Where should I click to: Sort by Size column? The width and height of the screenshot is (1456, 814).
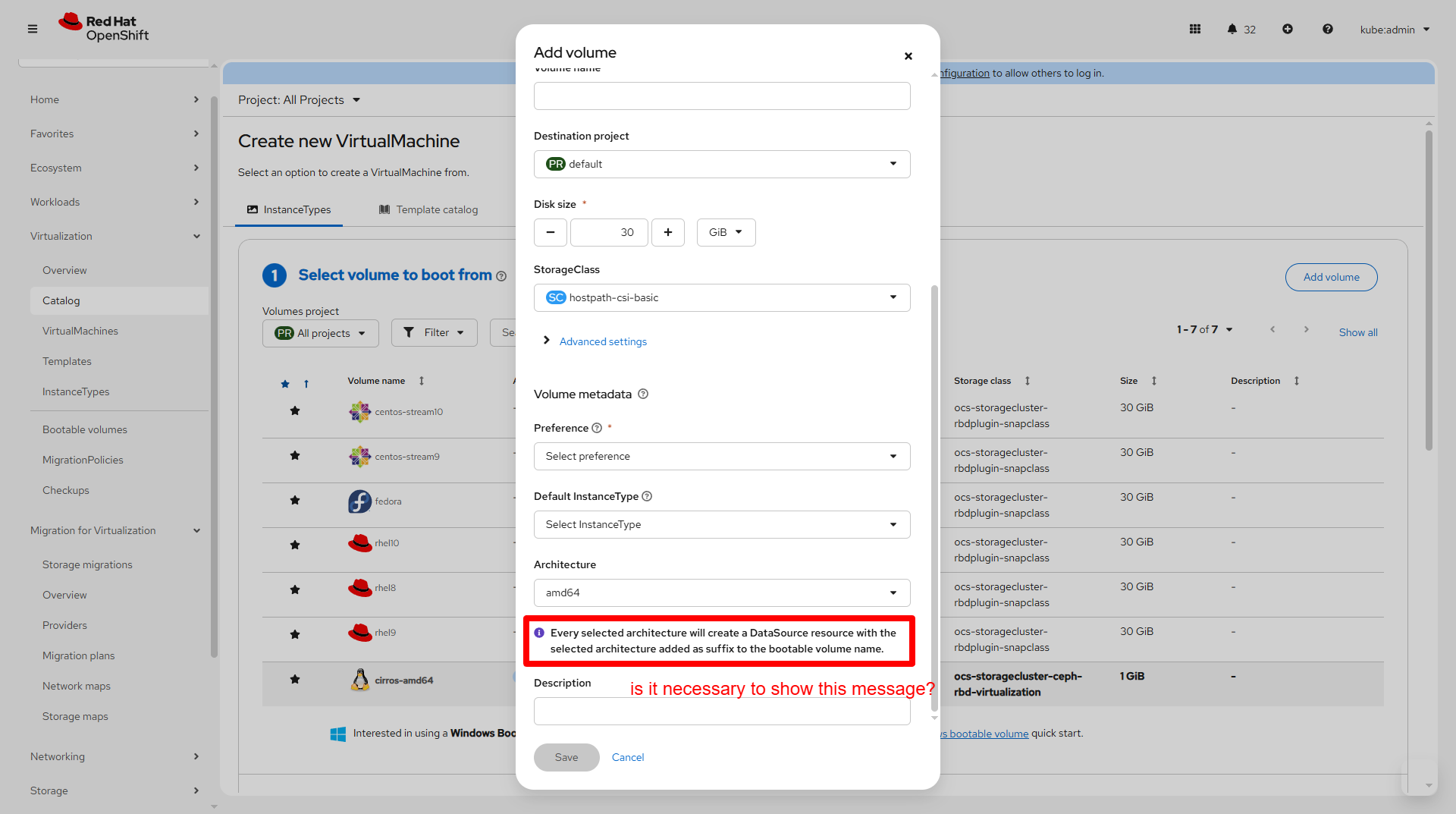(1138, 381)
